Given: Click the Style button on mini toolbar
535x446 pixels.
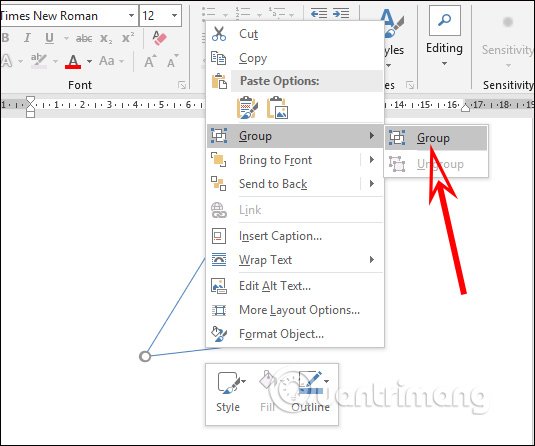Looking at the screenshot, I should (228, 392).
